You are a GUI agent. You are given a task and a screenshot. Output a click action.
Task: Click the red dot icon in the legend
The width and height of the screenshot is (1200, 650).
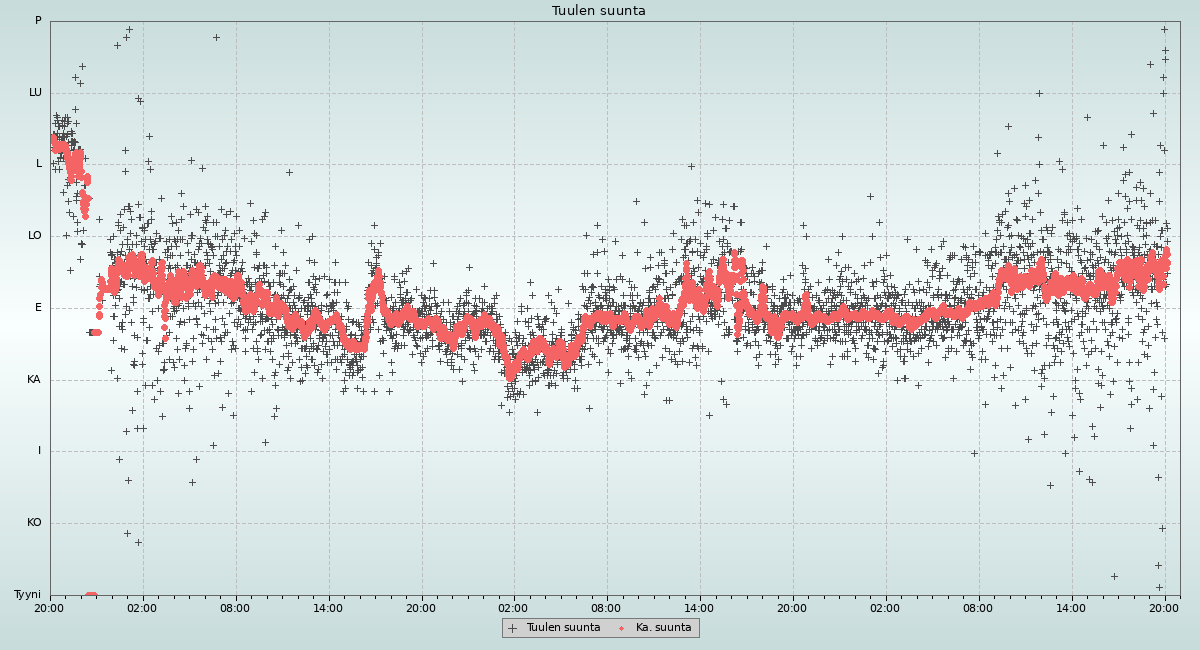pyautogui.click(x=621, y=628)
